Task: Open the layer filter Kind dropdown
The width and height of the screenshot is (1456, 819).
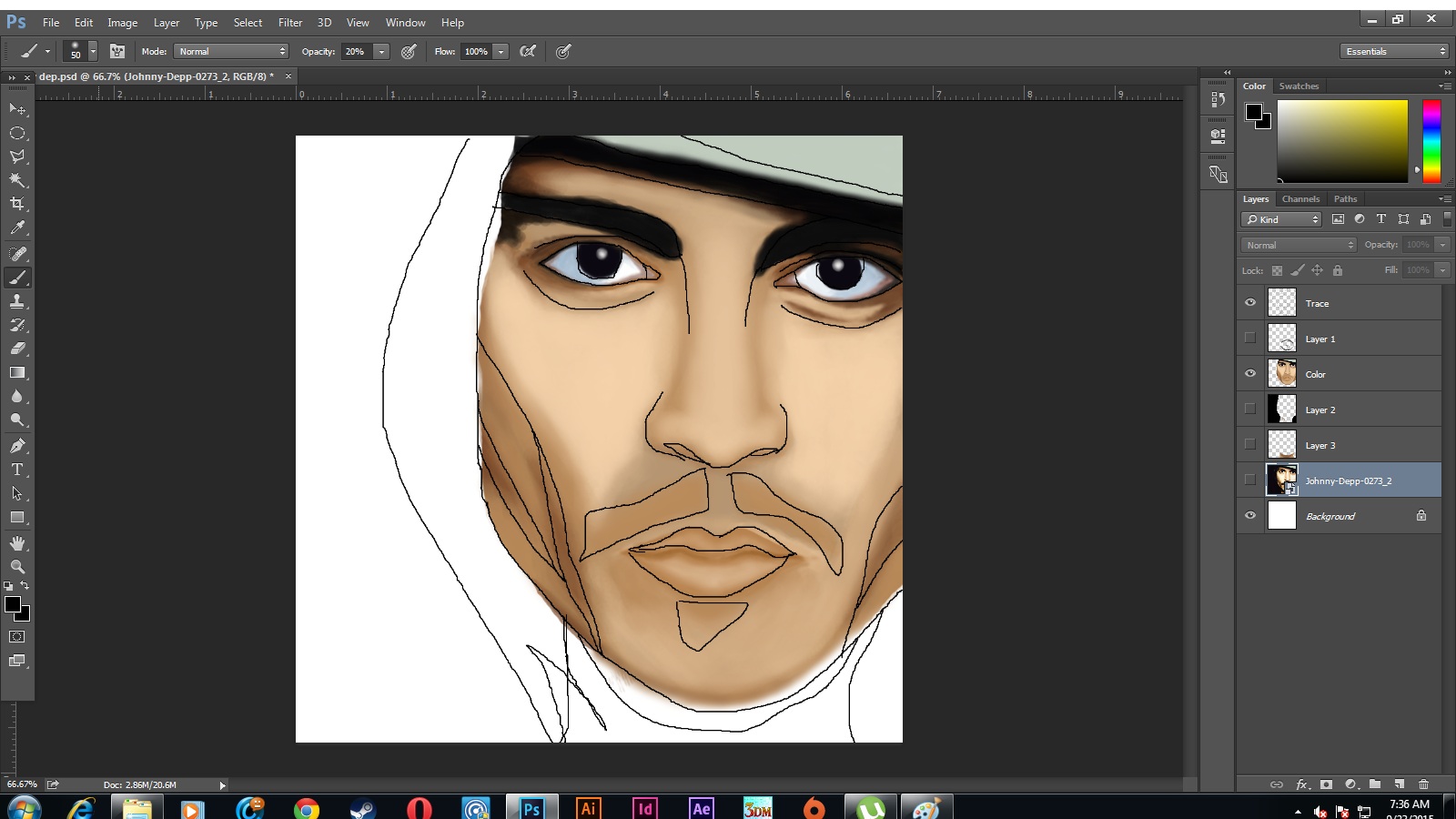Action: point(1280,219)
